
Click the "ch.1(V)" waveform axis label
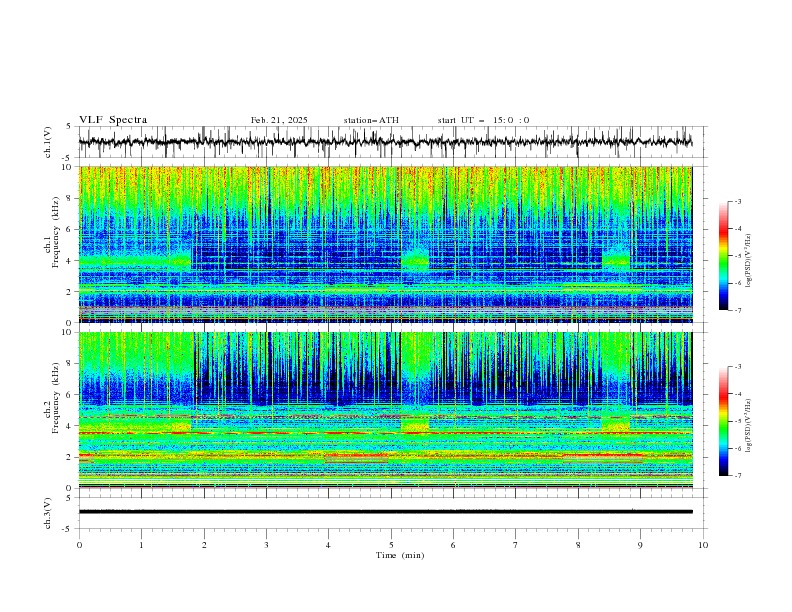point(48,142)
